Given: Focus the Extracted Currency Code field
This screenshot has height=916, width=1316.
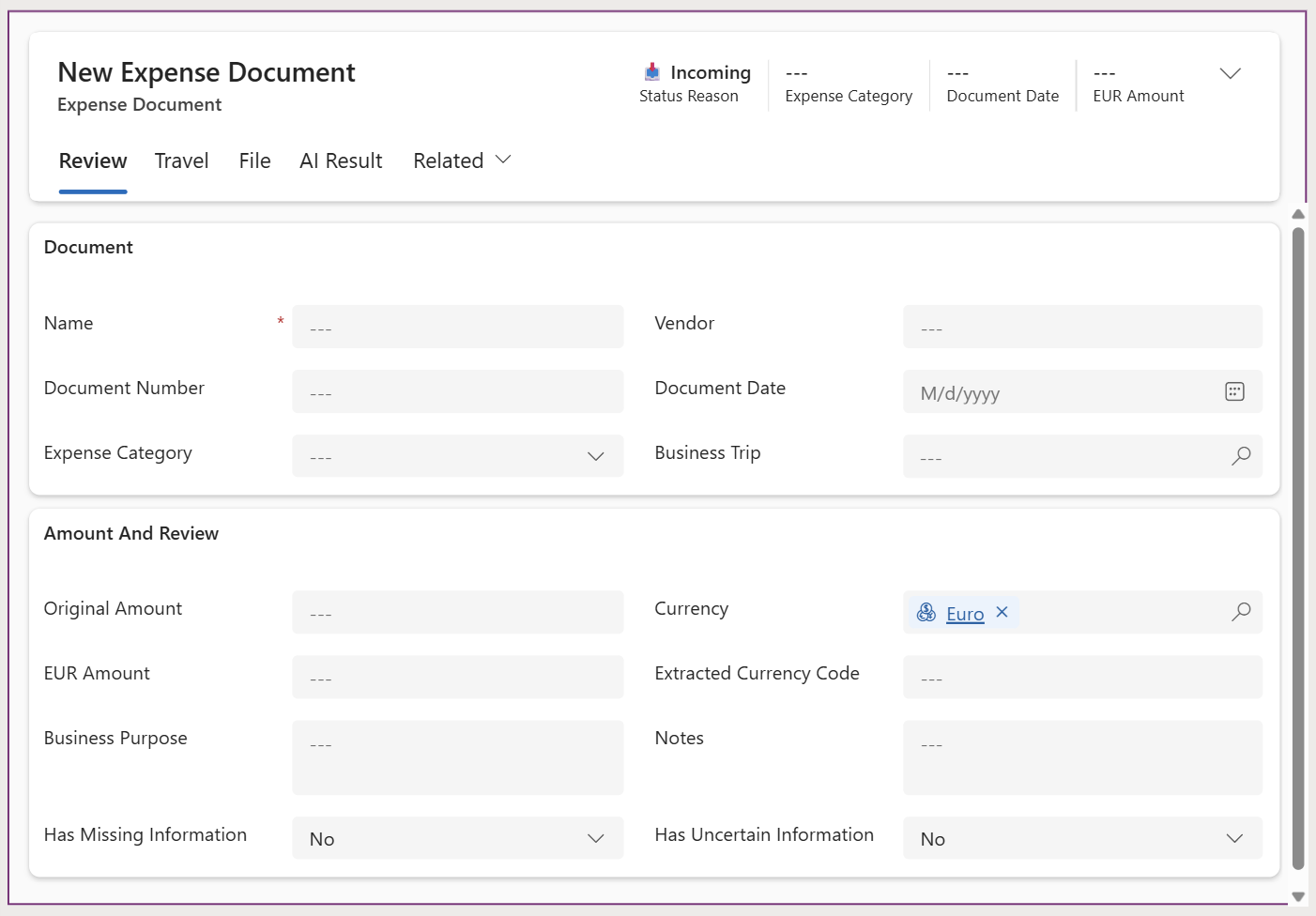Looking at the screenshot, I should 1082,677.
